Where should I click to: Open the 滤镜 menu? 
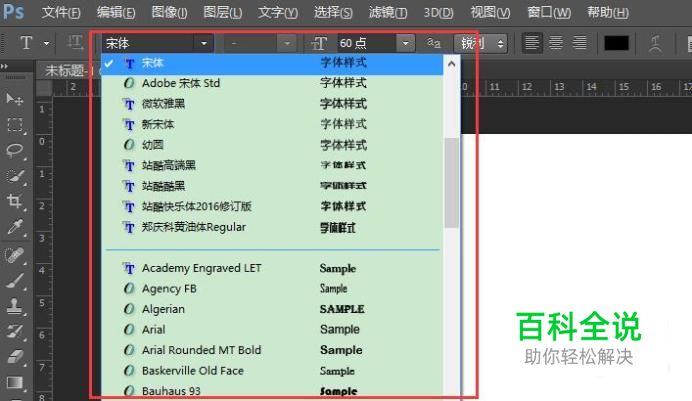coord(387,12)
